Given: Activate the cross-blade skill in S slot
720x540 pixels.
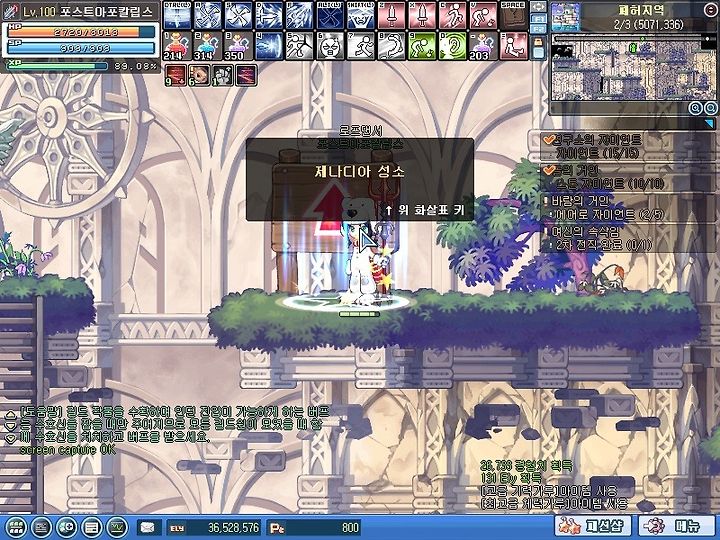Looking at the screenshot, I should click(238, 15).
